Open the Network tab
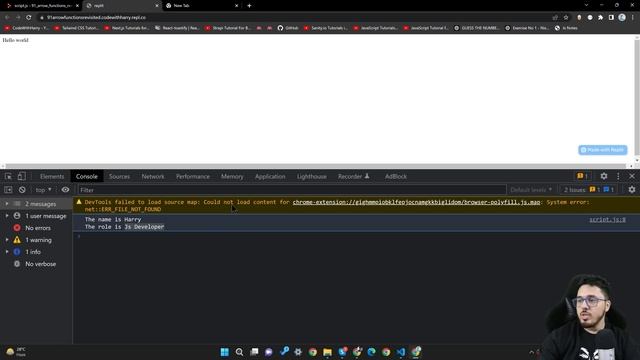 [153, 176]
